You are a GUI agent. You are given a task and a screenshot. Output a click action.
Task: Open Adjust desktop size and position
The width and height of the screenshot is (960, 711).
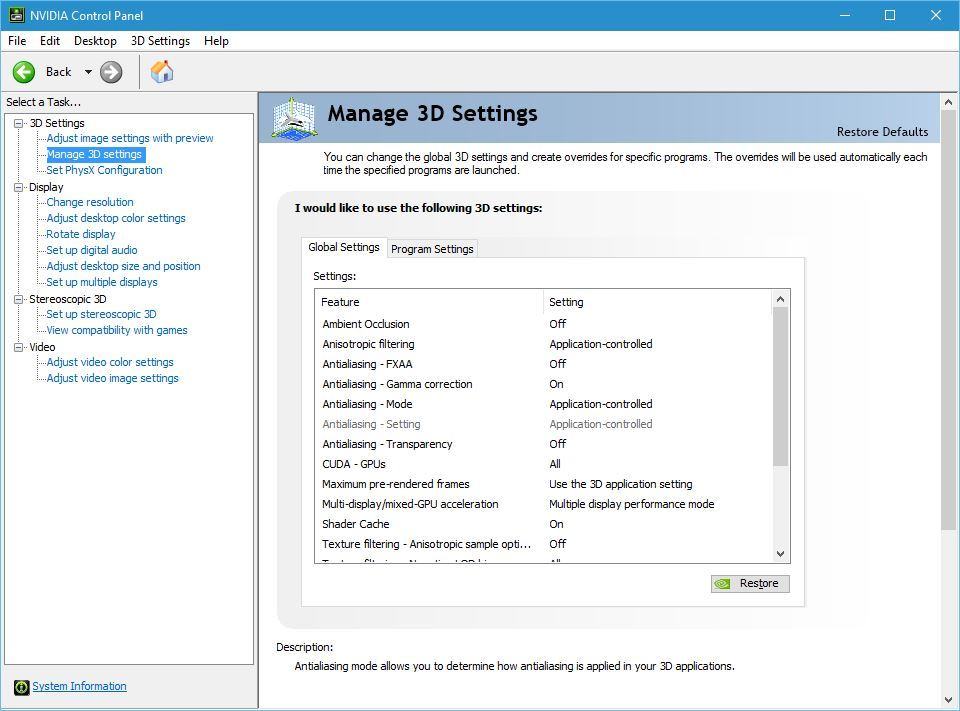(x=124, y=266)
